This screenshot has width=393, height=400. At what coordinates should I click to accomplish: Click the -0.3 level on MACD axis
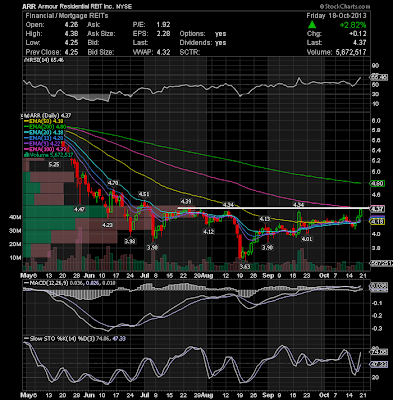tap(377, 329)
